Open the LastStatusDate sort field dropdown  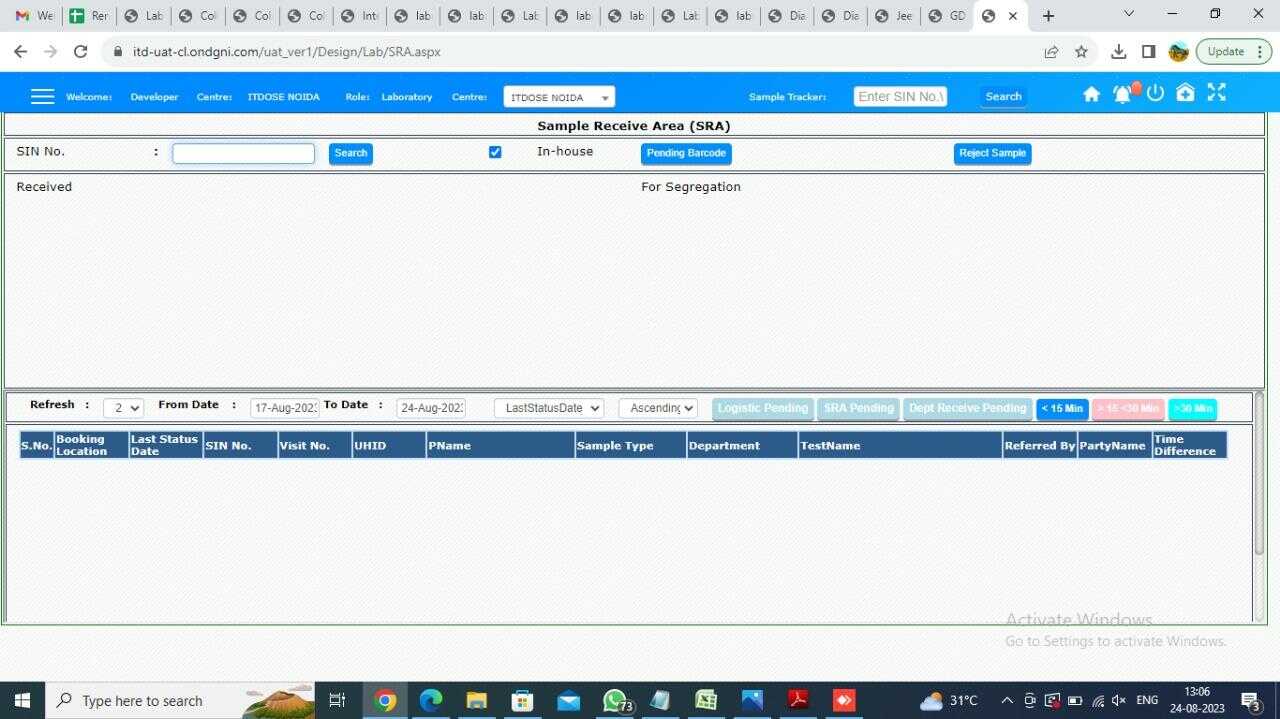(x=548, y=407)
